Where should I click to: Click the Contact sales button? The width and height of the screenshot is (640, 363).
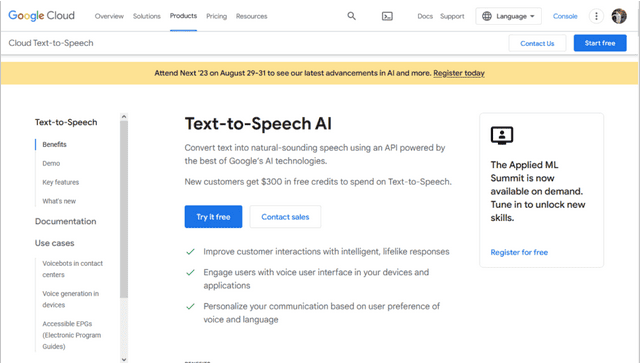click(x=285, y=217)
